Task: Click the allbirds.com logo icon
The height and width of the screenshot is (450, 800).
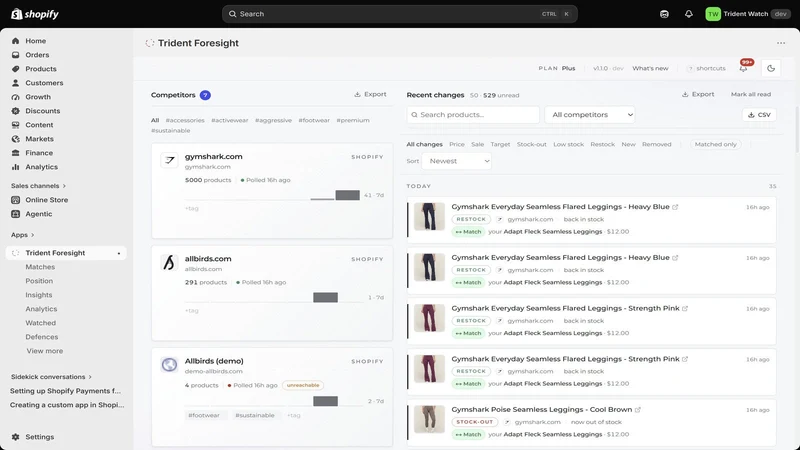Action: point(169,263)
